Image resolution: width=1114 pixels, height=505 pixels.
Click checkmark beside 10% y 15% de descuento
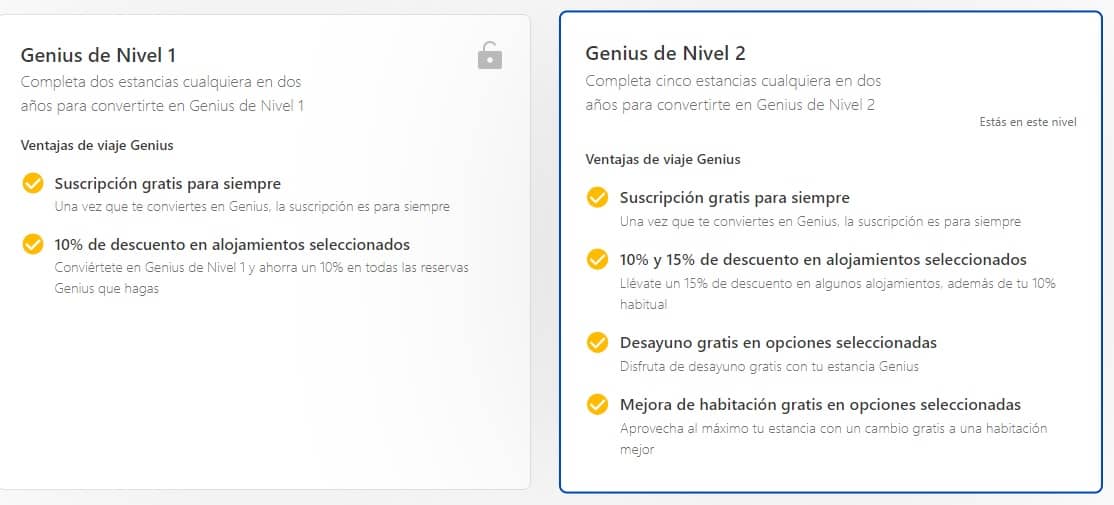(597, 259)
